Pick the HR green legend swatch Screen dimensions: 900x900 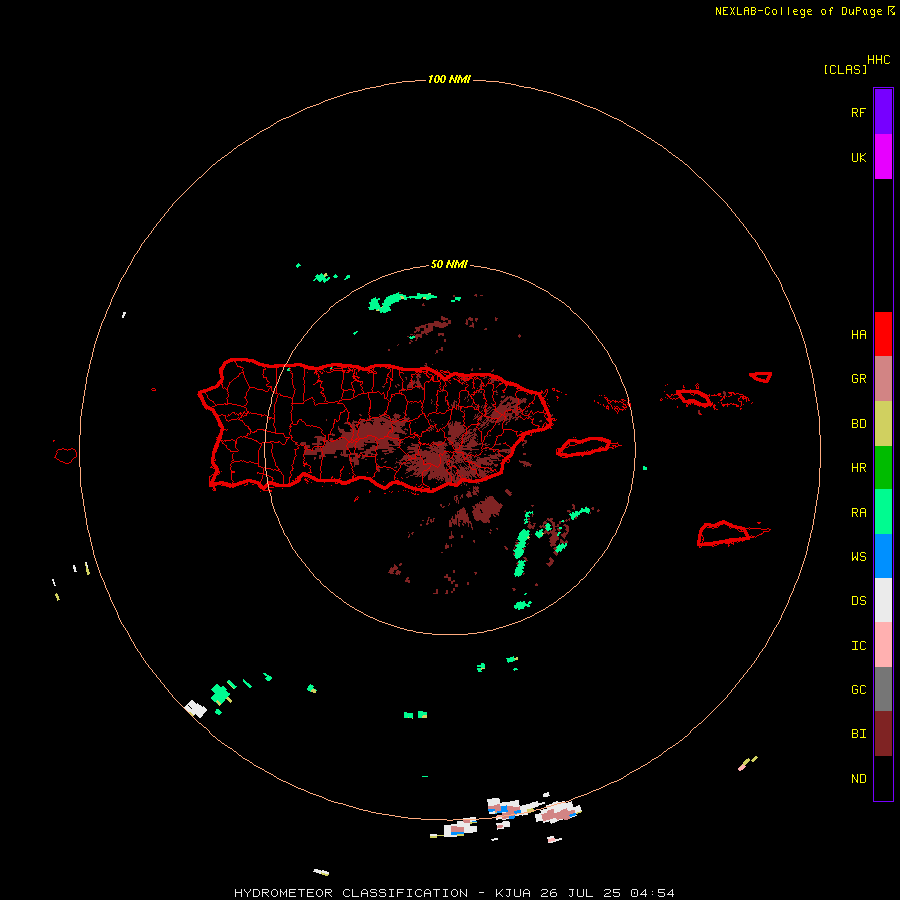click(883, 468)
